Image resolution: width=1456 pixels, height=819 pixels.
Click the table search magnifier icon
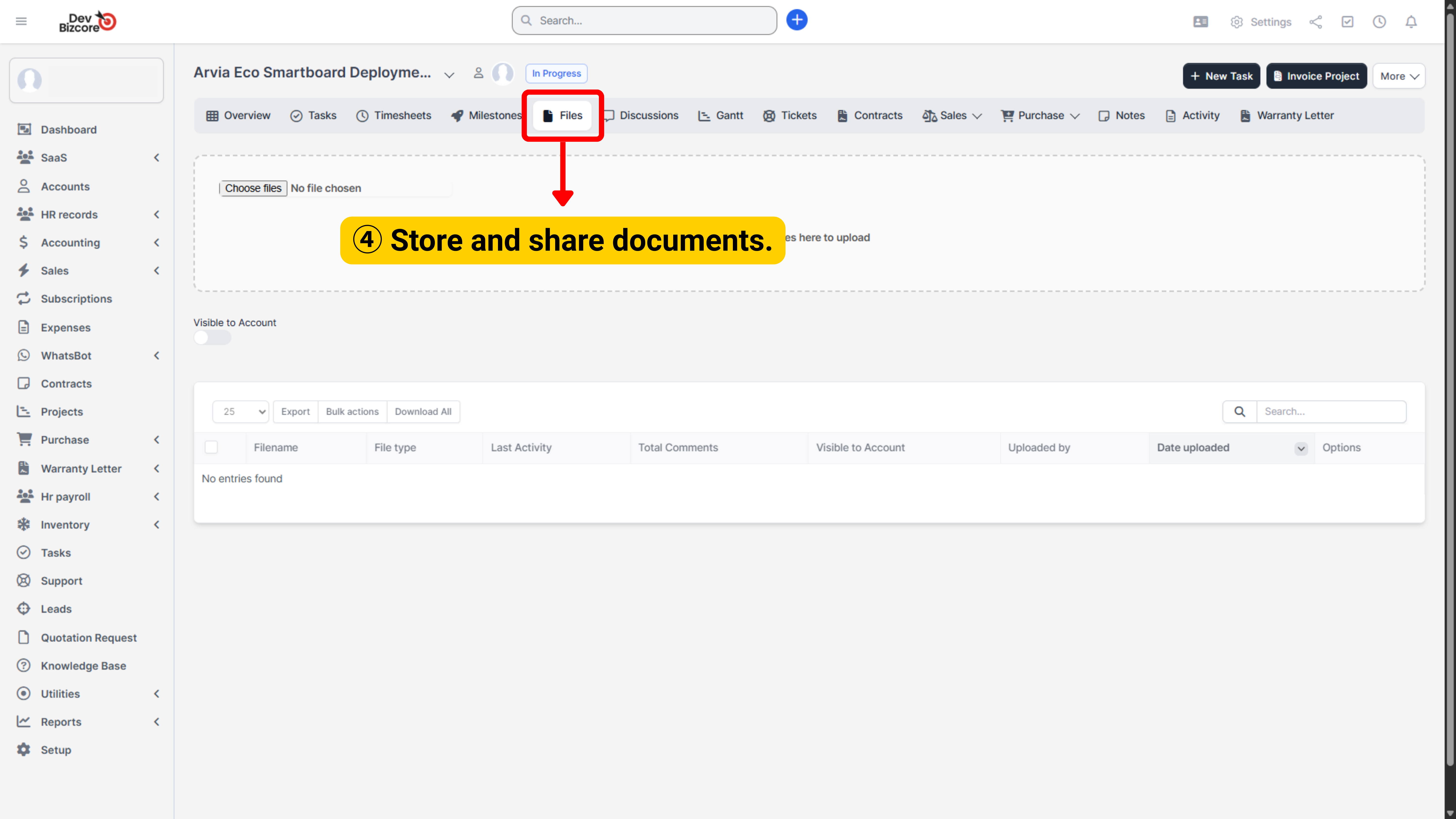point(1240,412)
